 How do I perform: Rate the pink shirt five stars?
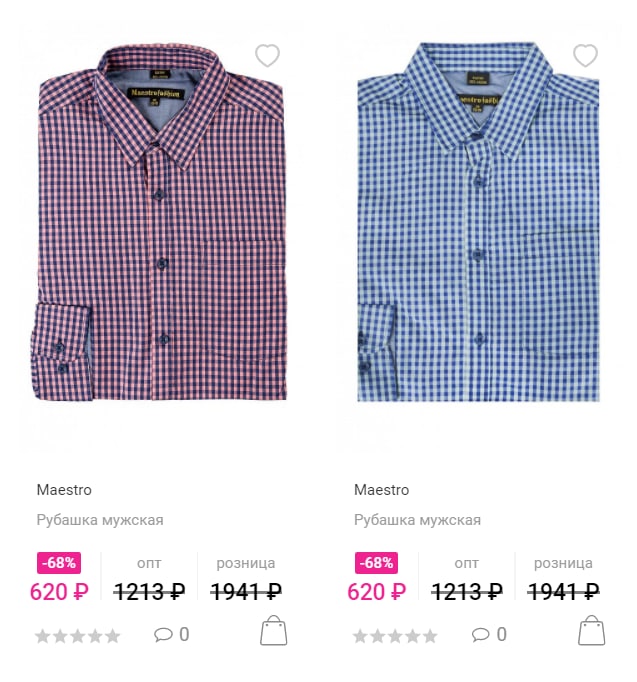tap(112, 636)
